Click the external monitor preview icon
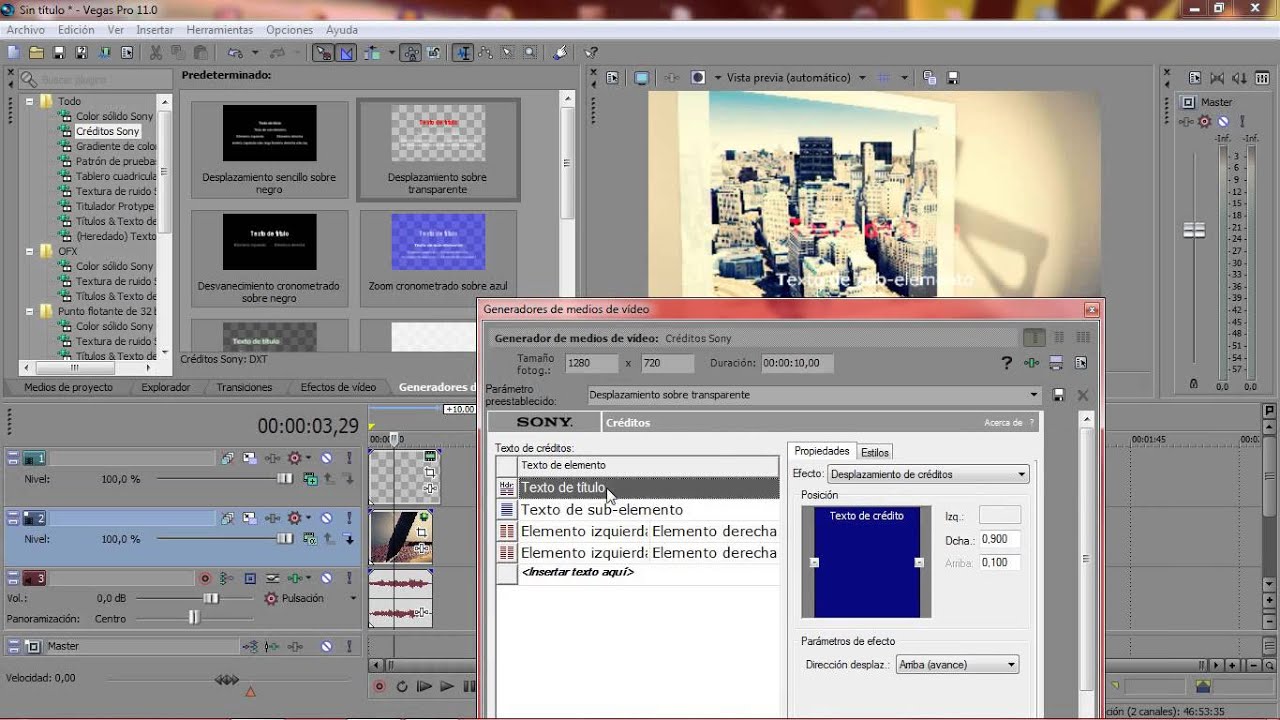Viewport: 1280px width, 720px height. tap(642, 77)
